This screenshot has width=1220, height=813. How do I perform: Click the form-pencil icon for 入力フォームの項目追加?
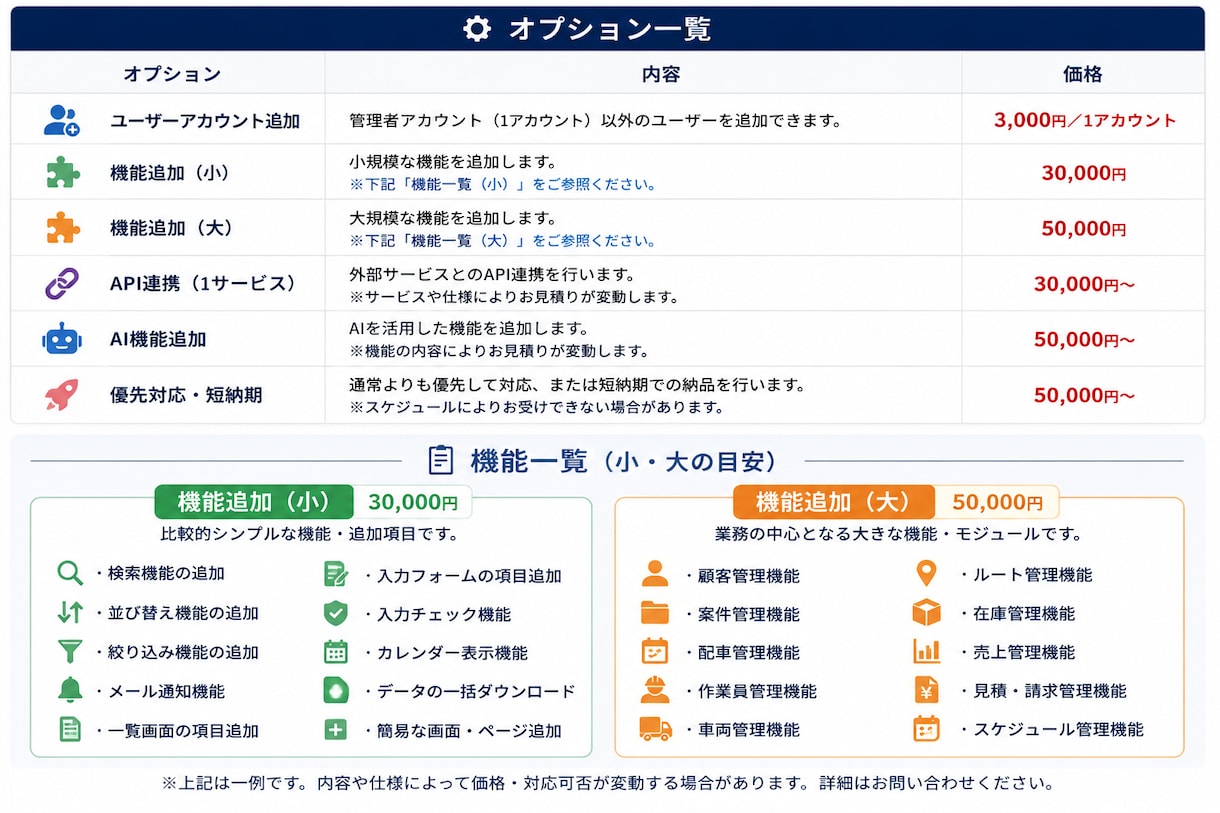pos(336,574)
